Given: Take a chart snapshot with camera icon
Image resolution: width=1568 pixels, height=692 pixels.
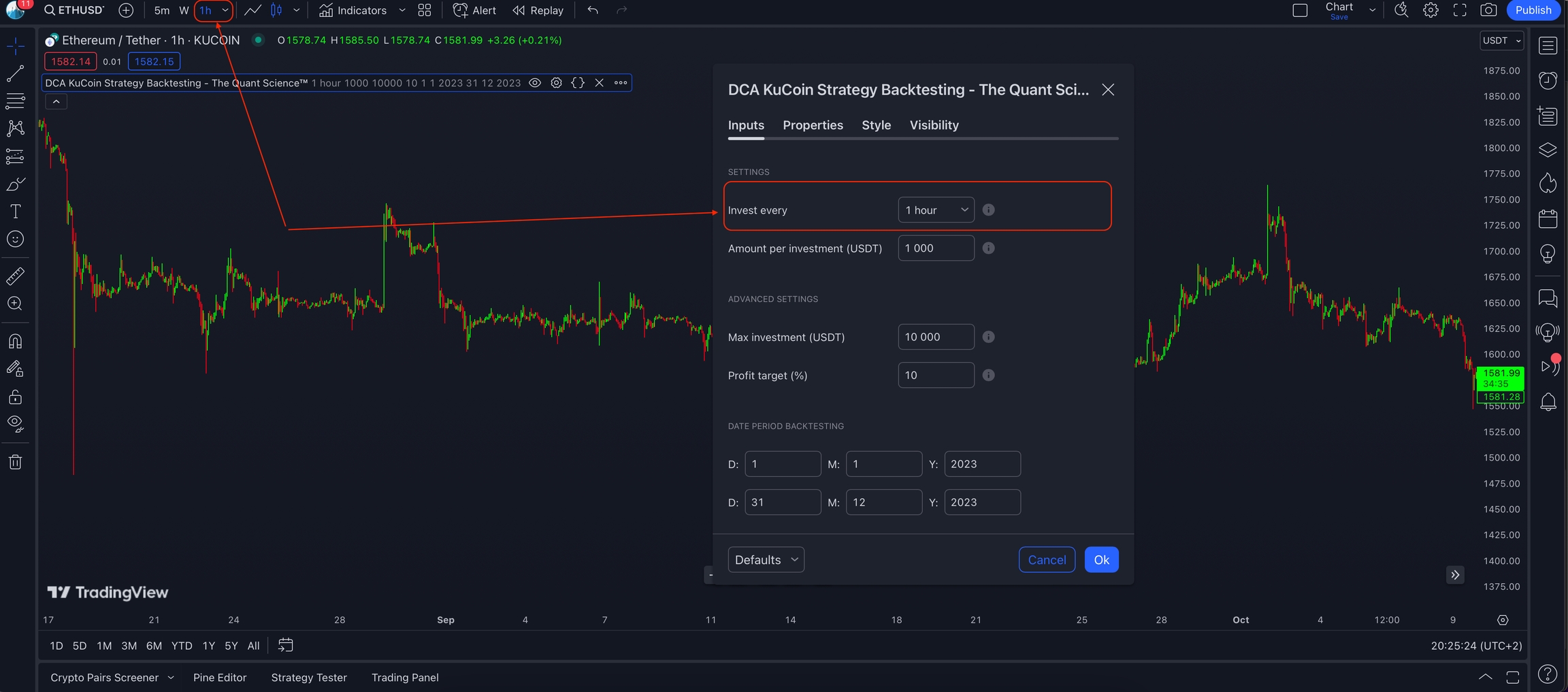Looking at the screenshot, I should (1488, 10).
